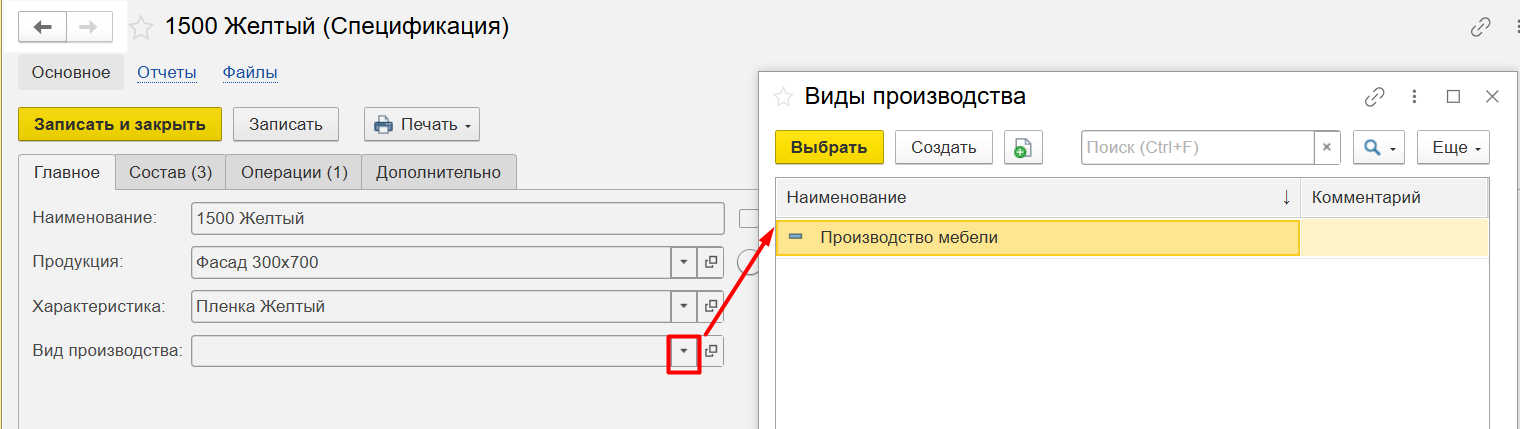
Task: Expand the Продукция dropdown list
Action: click(684, 262)
